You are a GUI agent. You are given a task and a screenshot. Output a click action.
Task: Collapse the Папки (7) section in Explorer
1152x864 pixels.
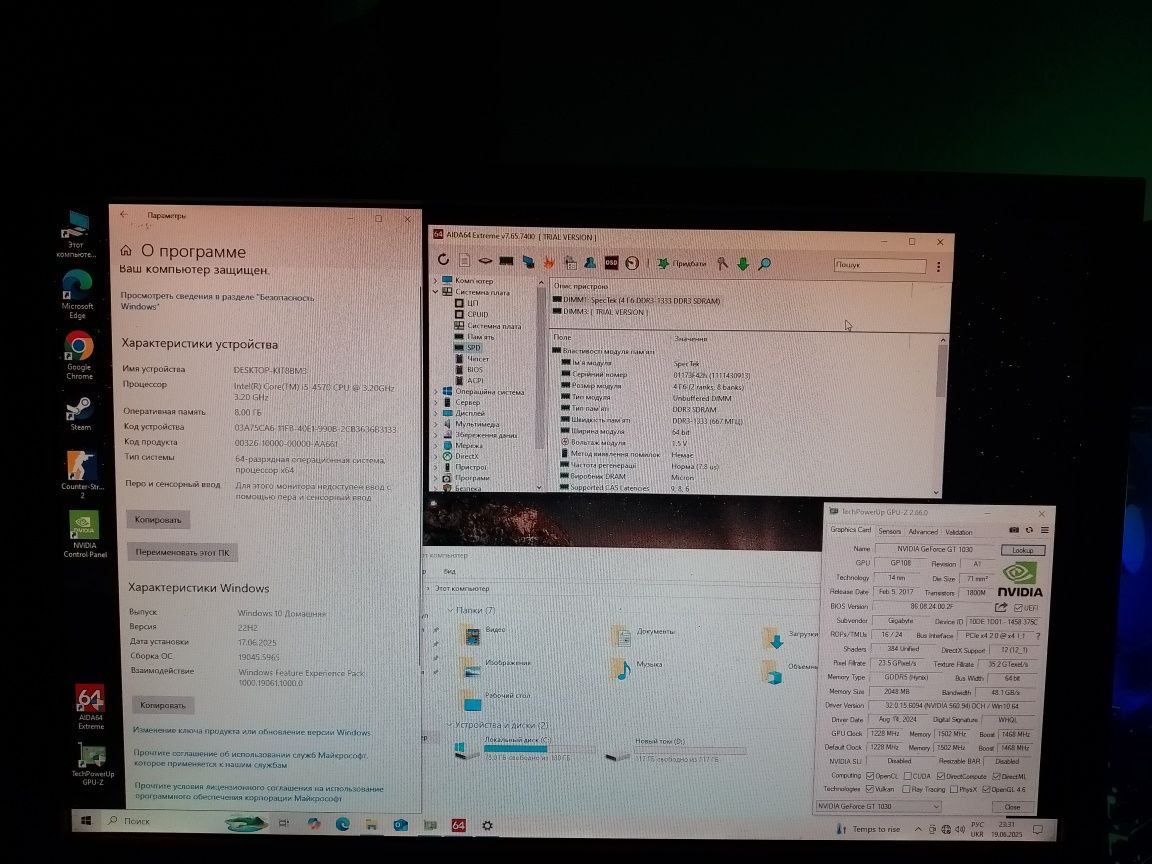(x=450, y=611)
